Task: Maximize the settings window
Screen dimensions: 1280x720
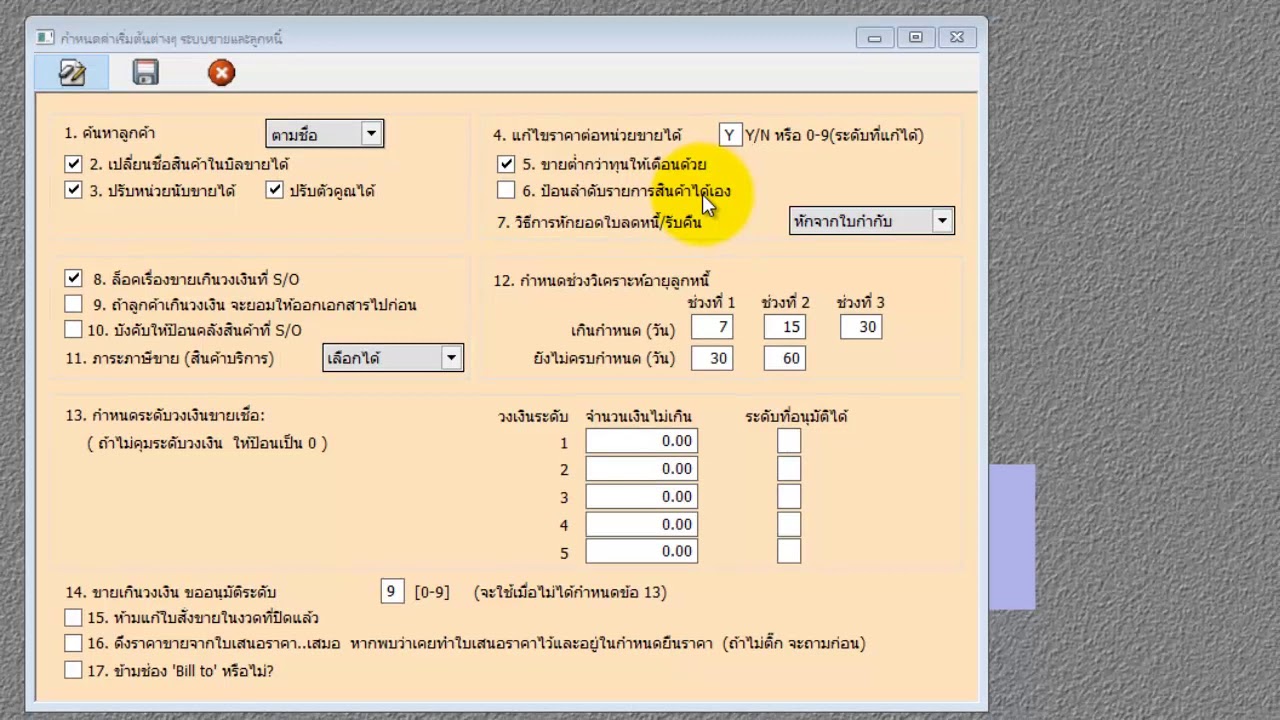Action: tap(916, 38)
